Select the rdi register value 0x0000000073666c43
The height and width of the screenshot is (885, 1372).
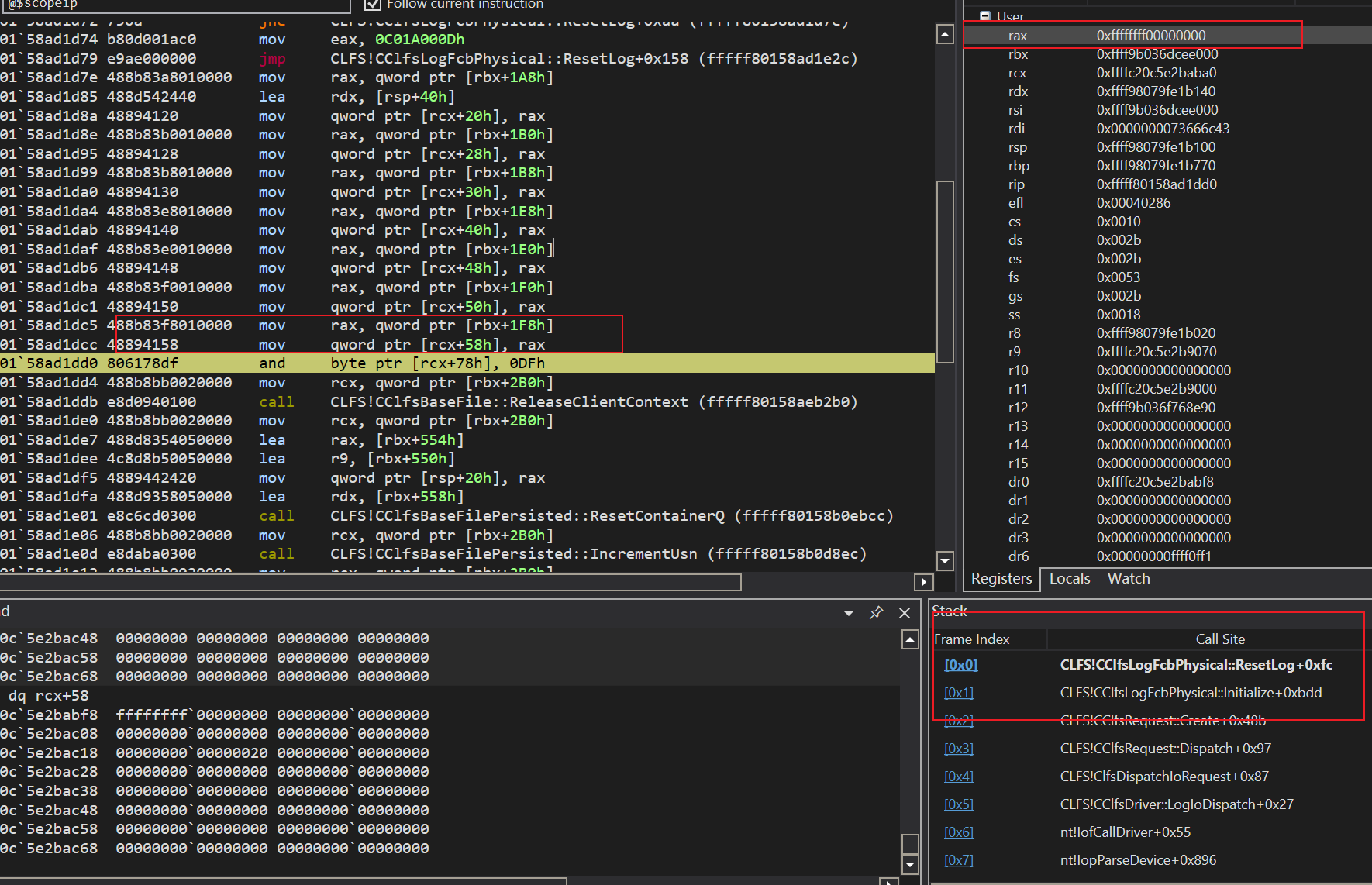[1163, 129]
